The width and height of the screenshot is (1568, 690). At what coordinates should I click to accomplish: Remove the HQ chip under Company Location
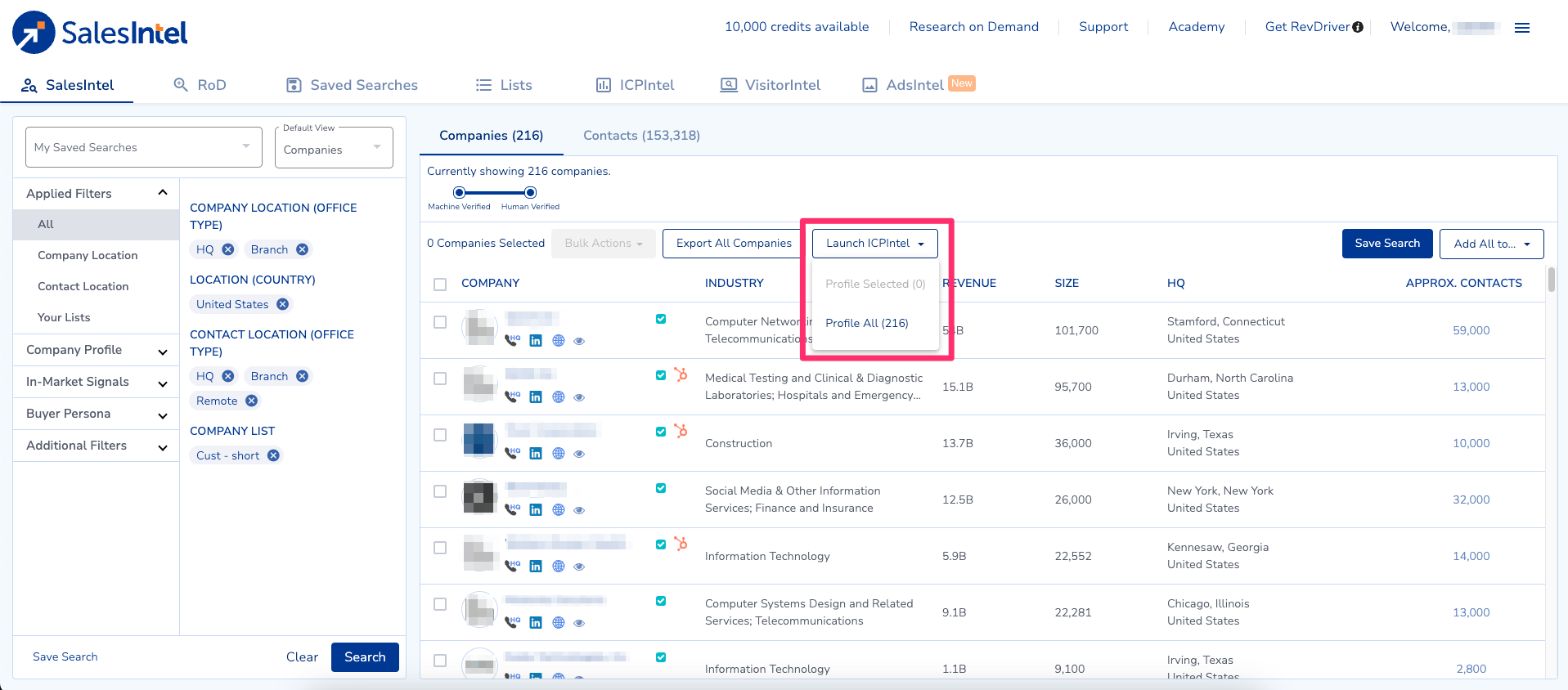click(x=228, y=249)
